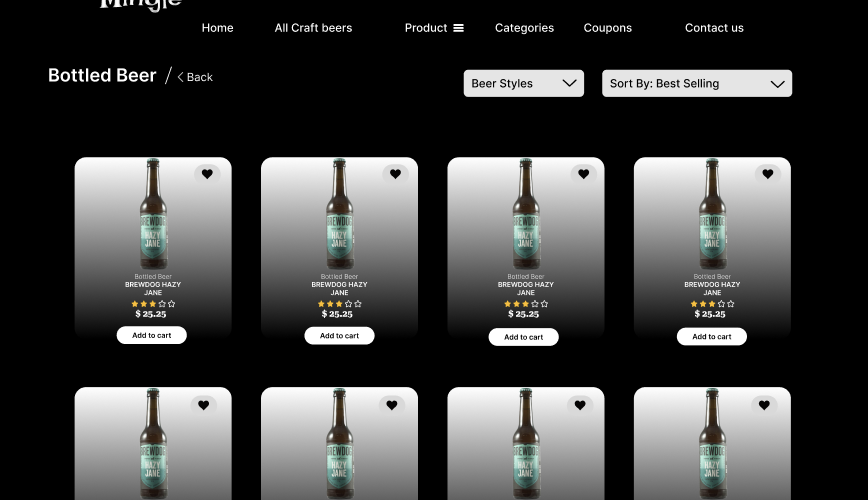Select second top-row Brewdog bottle image

pos(339,214)
